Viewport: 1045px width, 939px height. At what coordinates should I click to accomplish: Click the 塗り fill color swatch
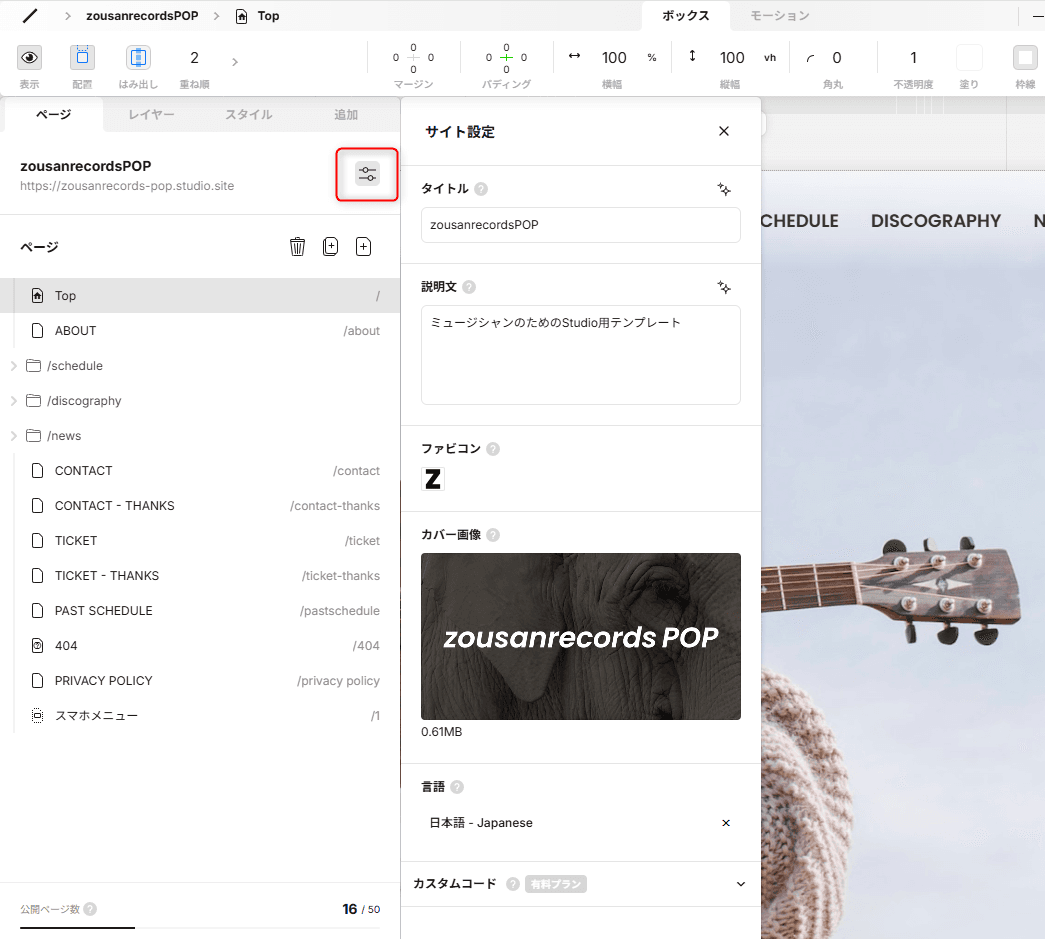point(969,57)
